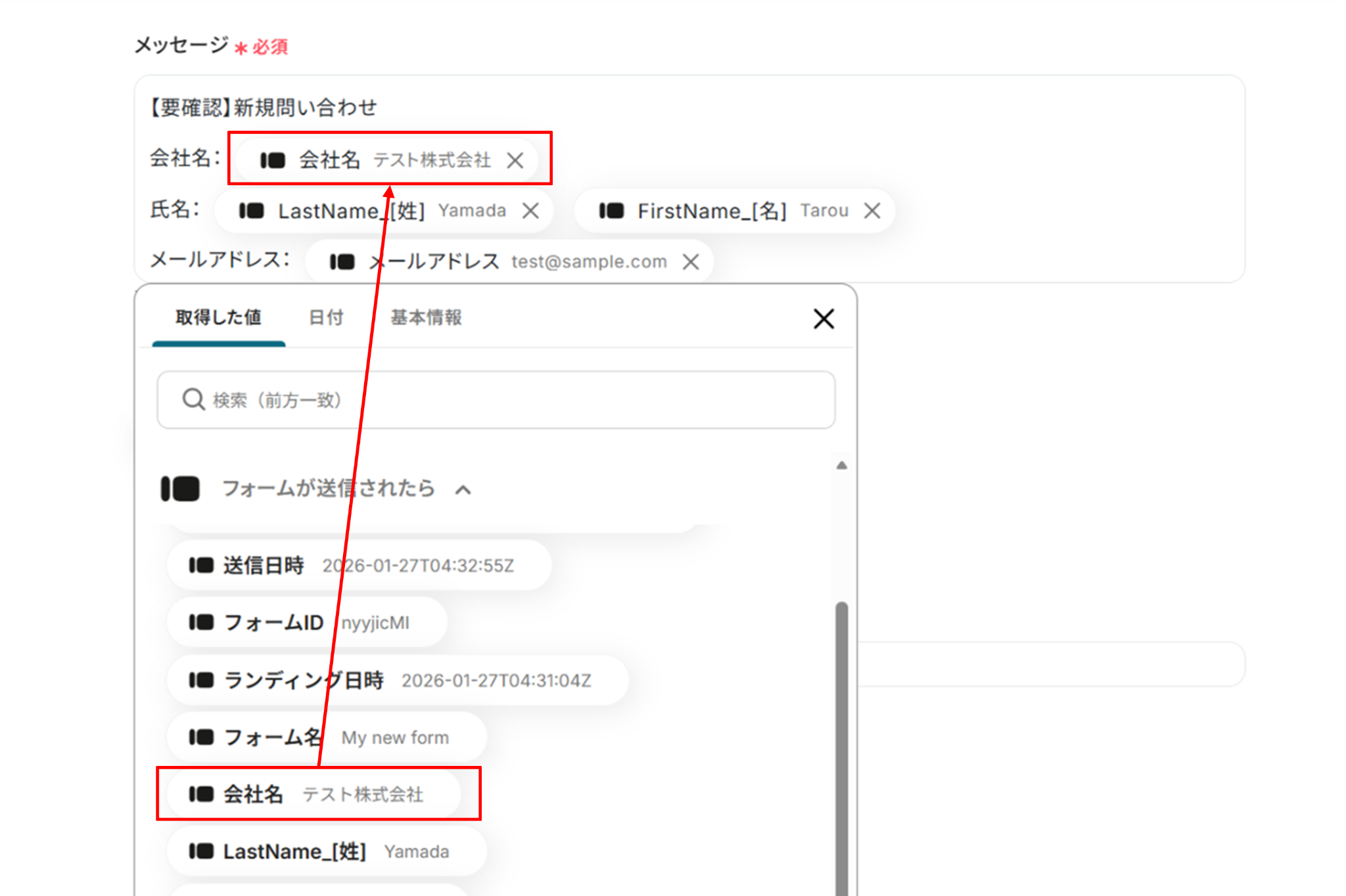
Task: Remove the 会社名 chip via its X
Action: pyautogui.click(x=515, y=160)
